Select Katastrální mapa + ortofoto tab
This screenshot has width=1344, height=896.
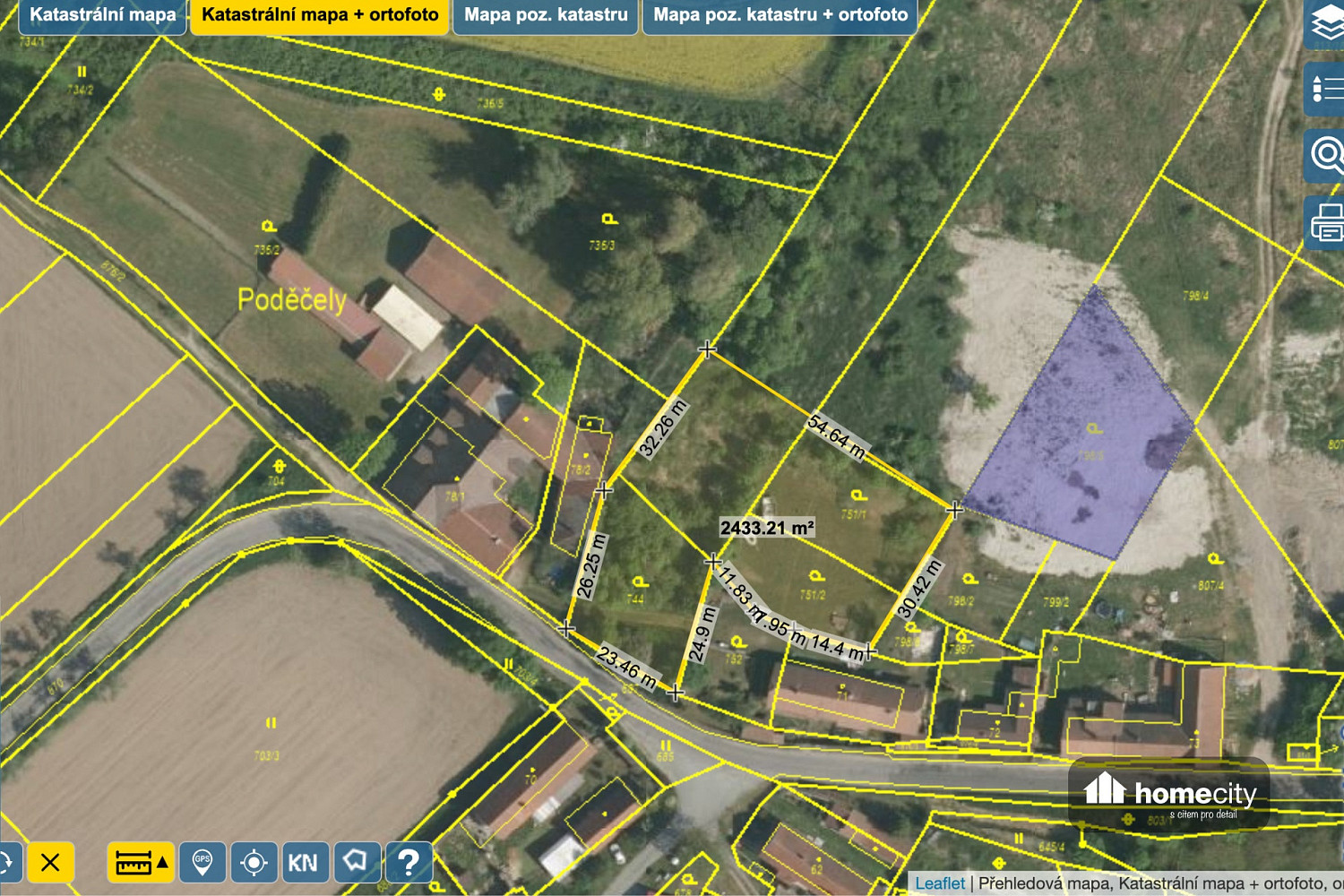click(x=320, y=15)
